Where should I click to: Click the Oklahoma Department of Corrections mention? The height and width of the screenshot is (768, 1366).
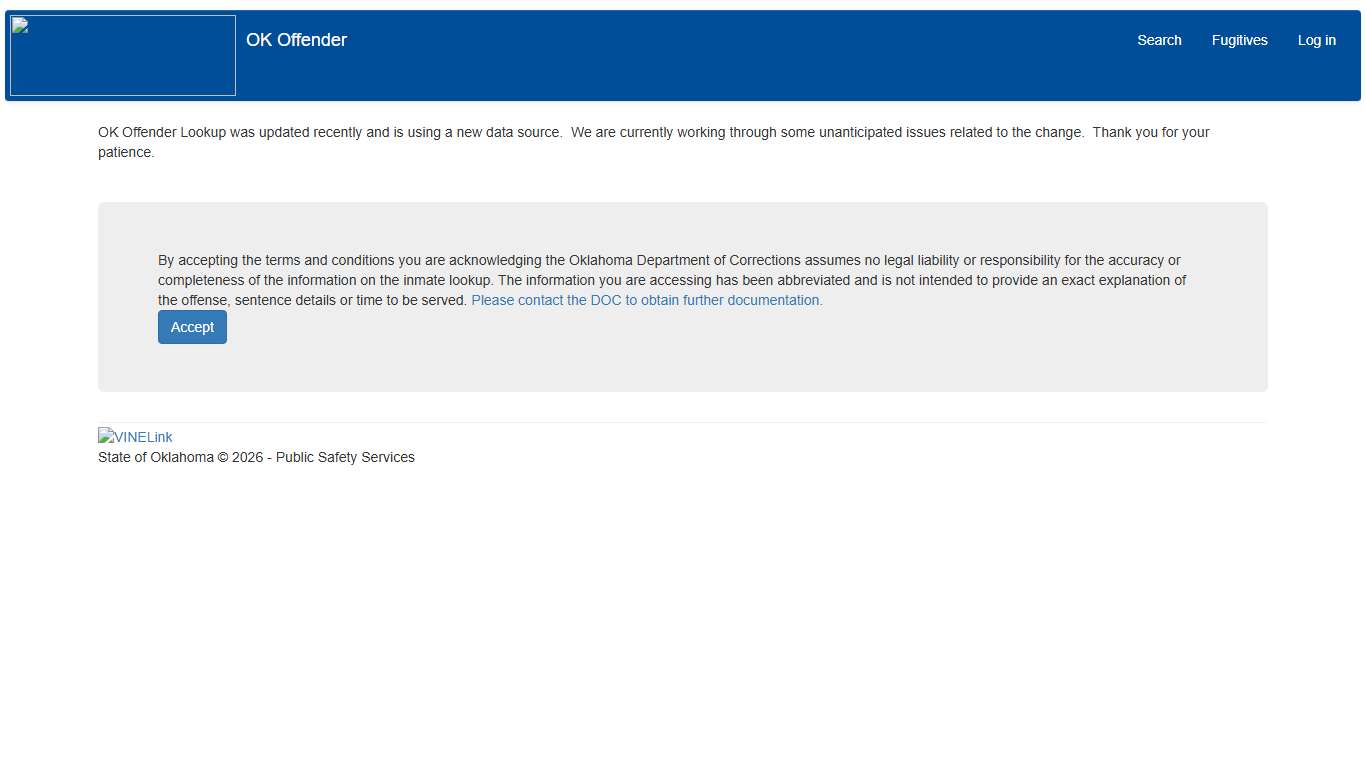coord(685,260)
